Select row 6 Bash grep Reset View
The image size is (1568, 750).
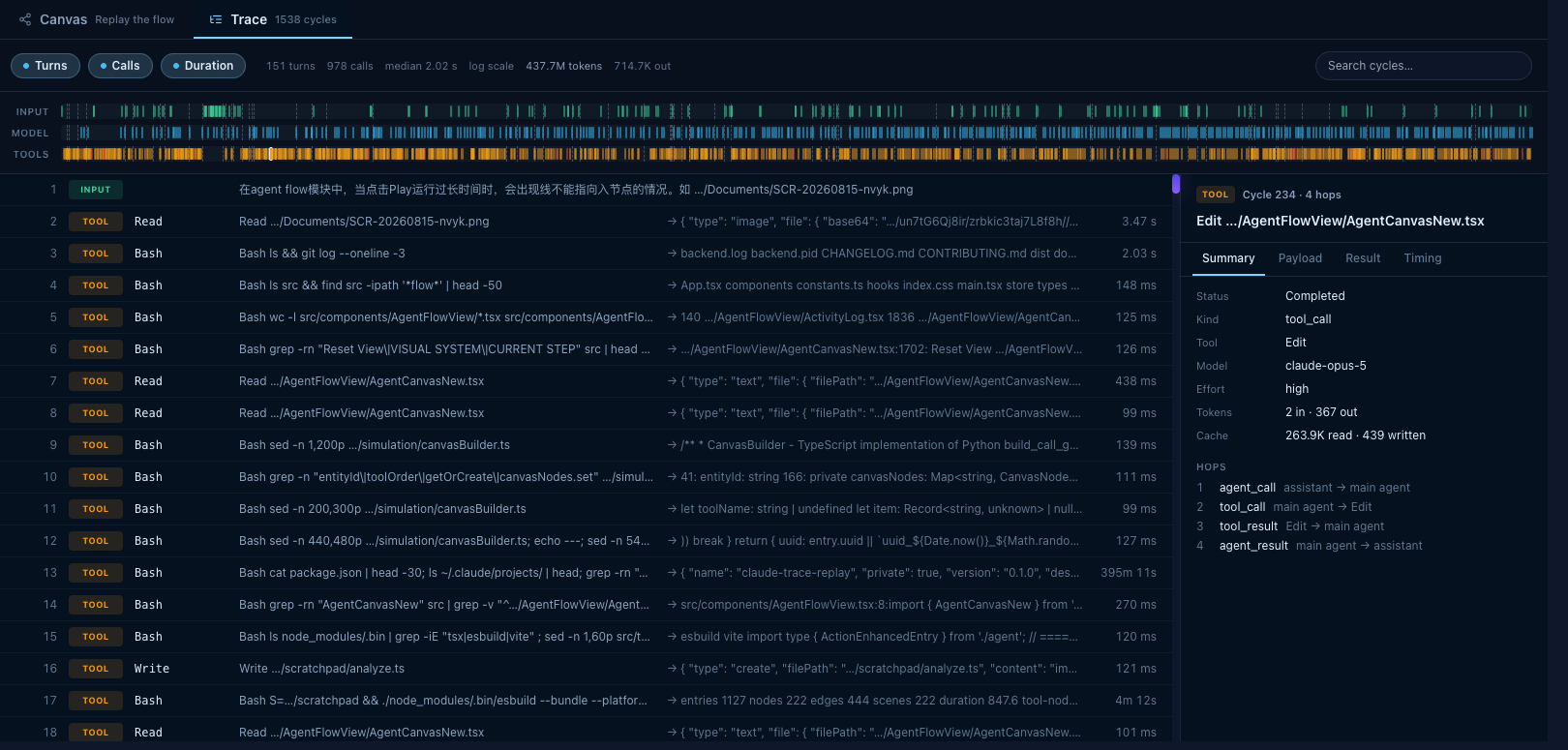point(586,349)
